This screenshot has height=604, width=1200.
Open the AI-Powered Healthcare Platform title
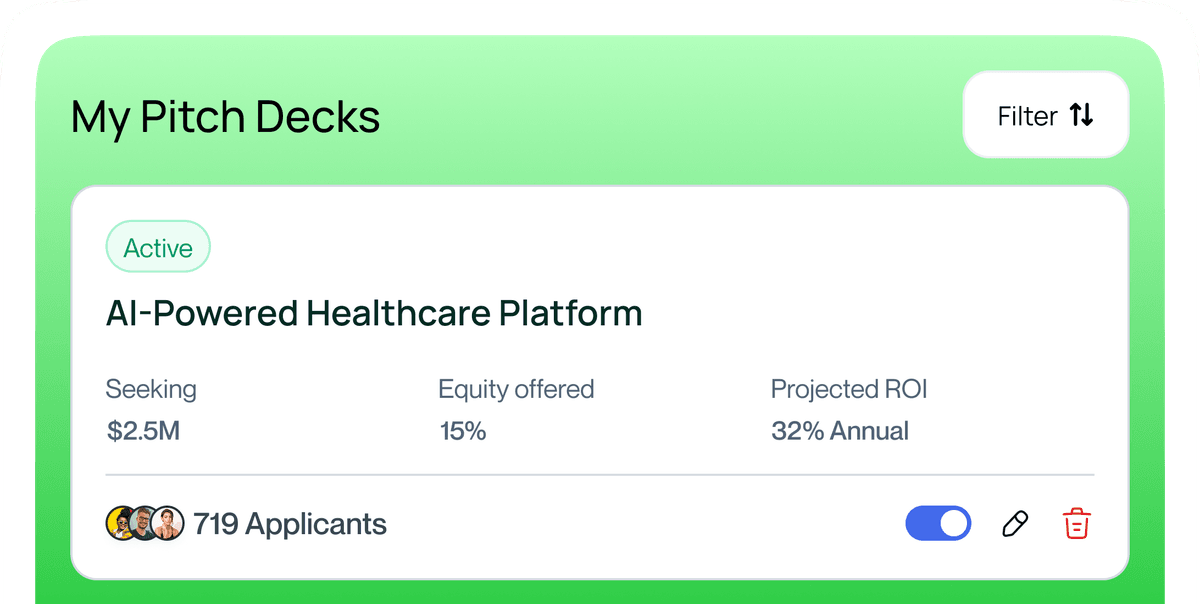point(374,314)
